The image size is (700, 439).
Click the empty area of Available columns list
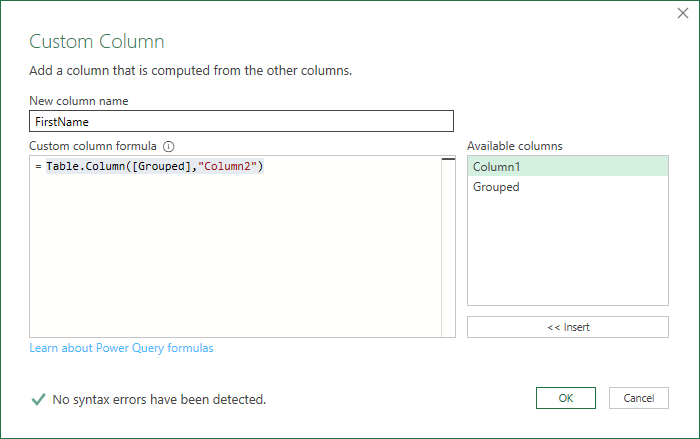point(567,250)
